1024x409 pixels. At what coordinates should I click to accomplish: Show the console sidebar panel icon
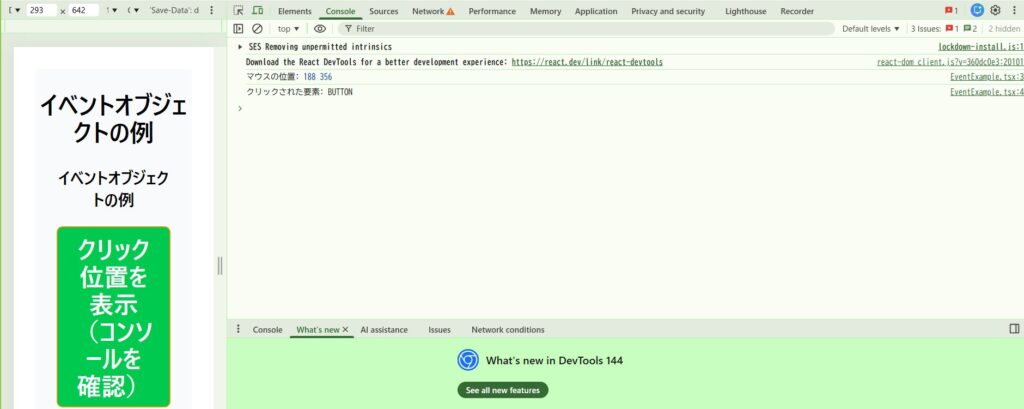[238, 29]
